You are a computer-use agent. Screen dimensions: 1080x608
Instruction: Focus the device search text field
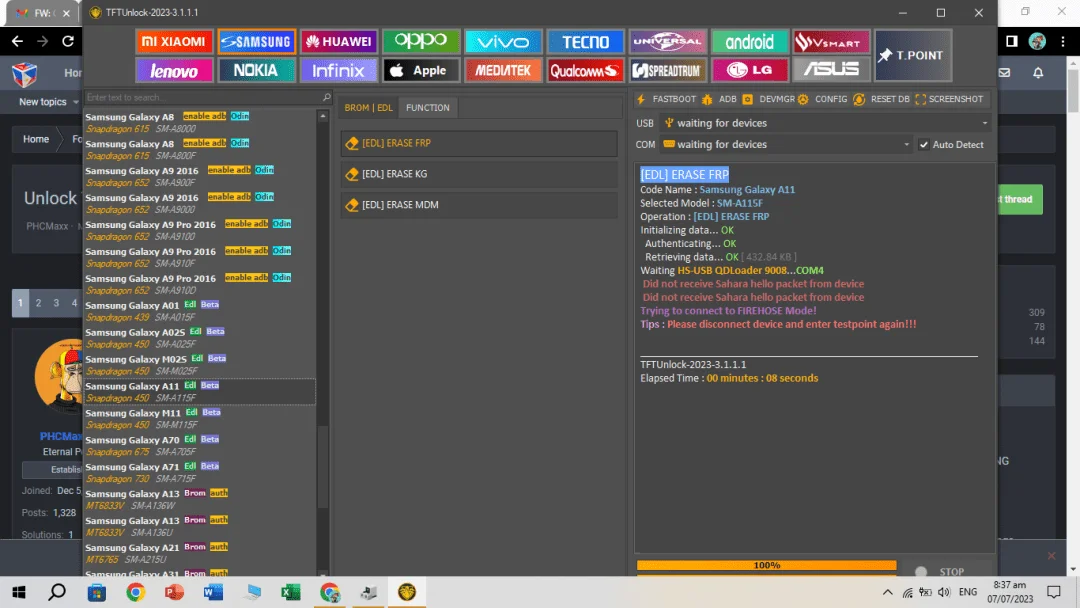click(x=202, y=98)
